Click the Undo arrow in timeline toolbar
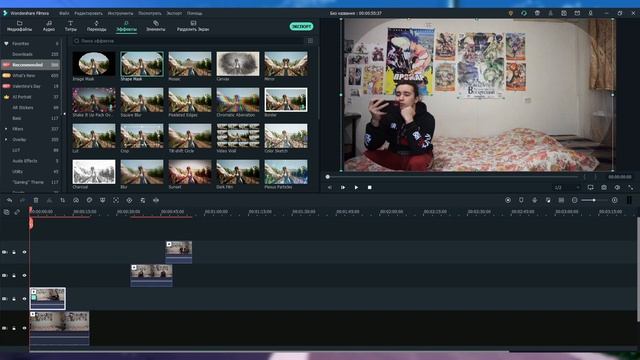The width and height of the screenshot is (640, 360). coord(9,200)
